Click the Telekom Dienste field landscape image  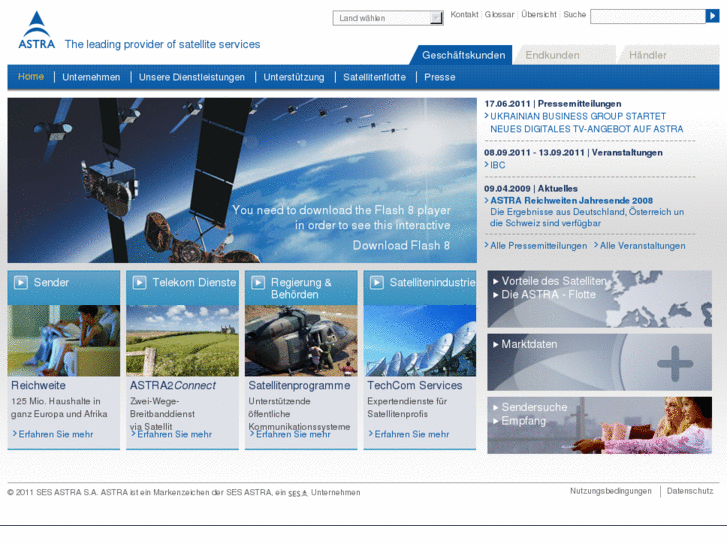click(x=182, y=340)
